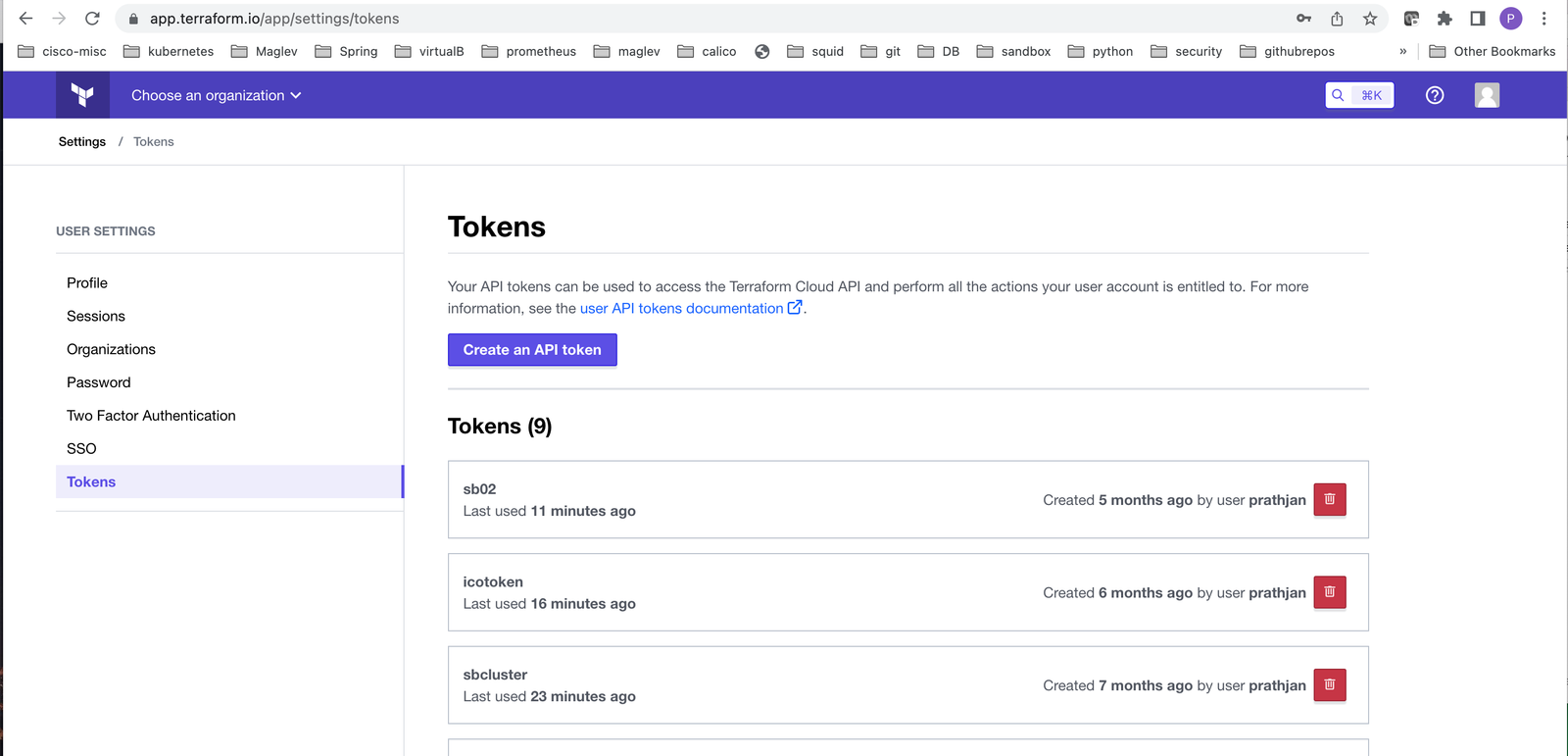Image resolution: width=1568 pixels, height=756 pixels.
Task: Click Settings in the breadcrumb
Action: [x=82, y=141]
